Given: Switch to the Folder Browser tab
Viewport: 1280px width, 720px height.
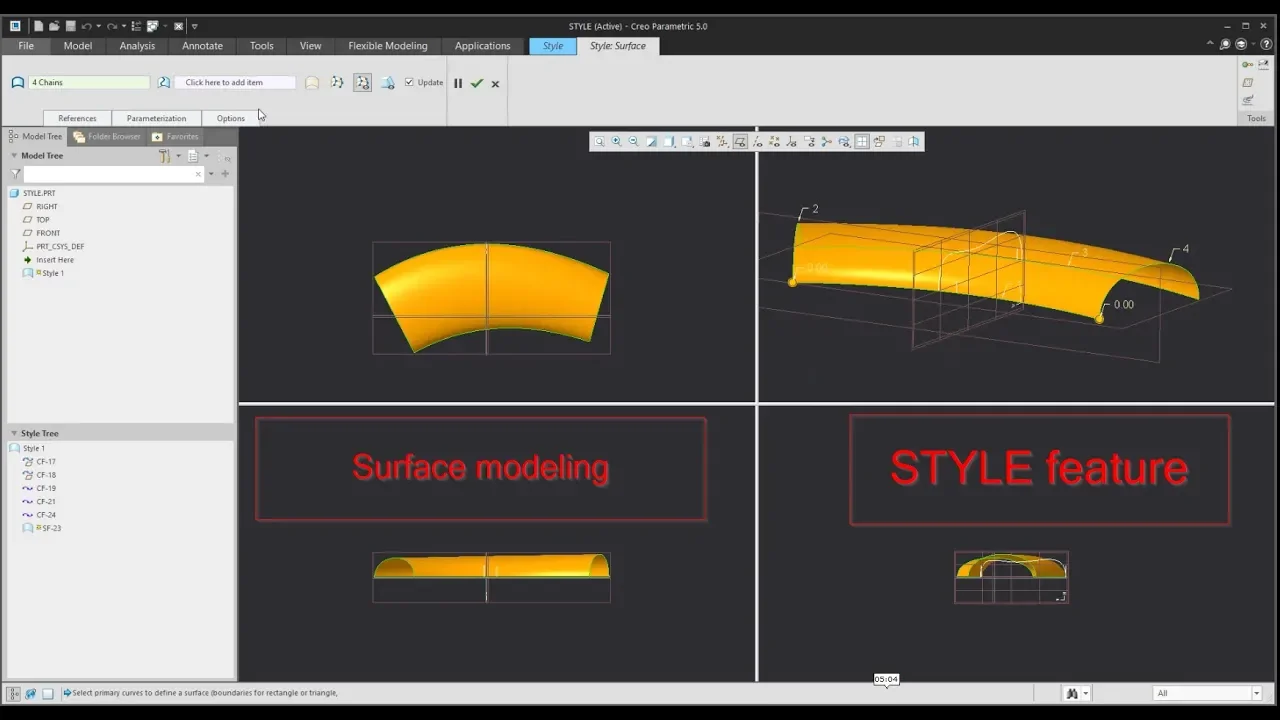Looking at the screenshot, I should [x=107, y=136].
